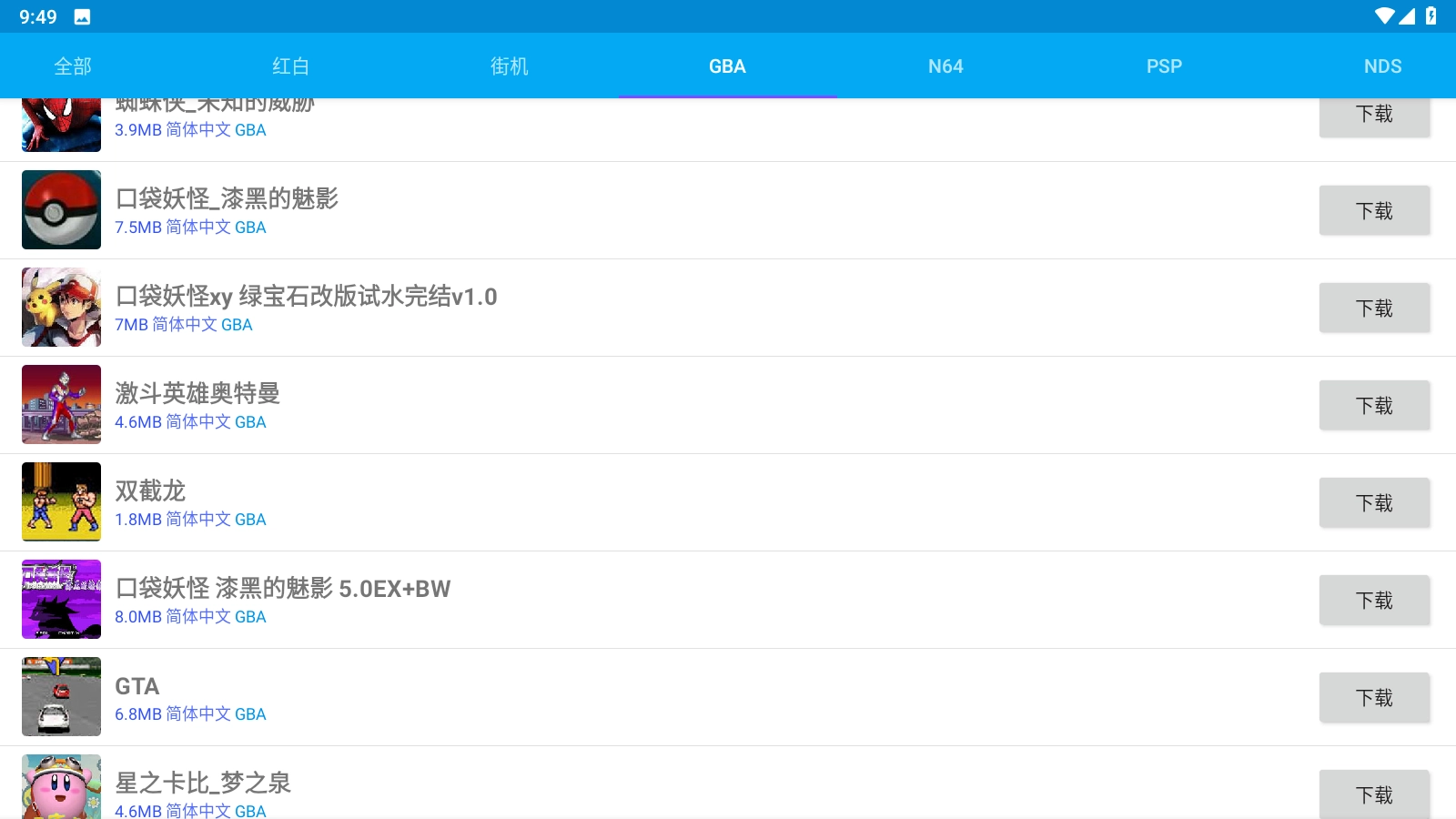This screenshot has width=1456, height=819.
Task: Tap the purple 漆黑的魅影 5.0EX icon
Action: [61, 600]
